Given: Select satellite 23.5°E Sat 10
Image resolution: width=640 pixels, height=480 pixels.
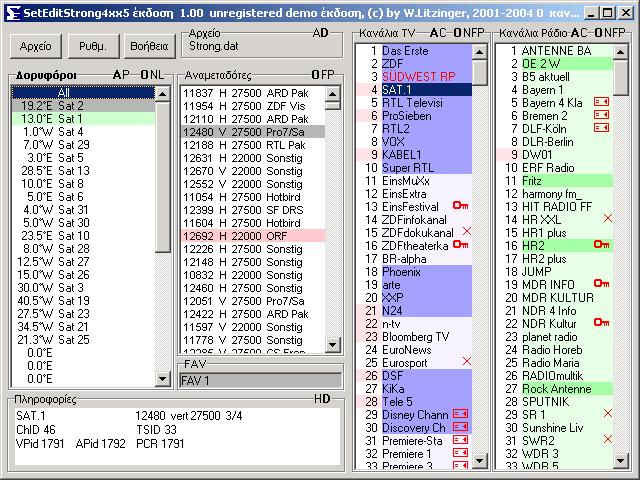Looking at the screenshot, I should click(84, 236).
